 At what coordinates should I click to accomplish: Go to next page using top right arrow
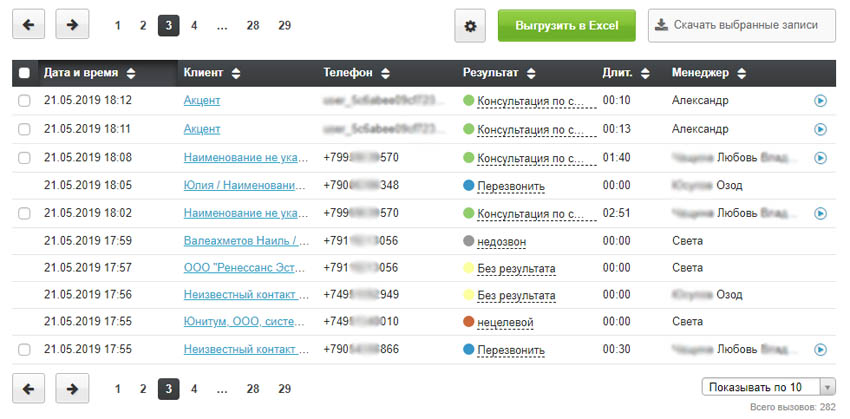pyautogui.click(x=72, y=26)
